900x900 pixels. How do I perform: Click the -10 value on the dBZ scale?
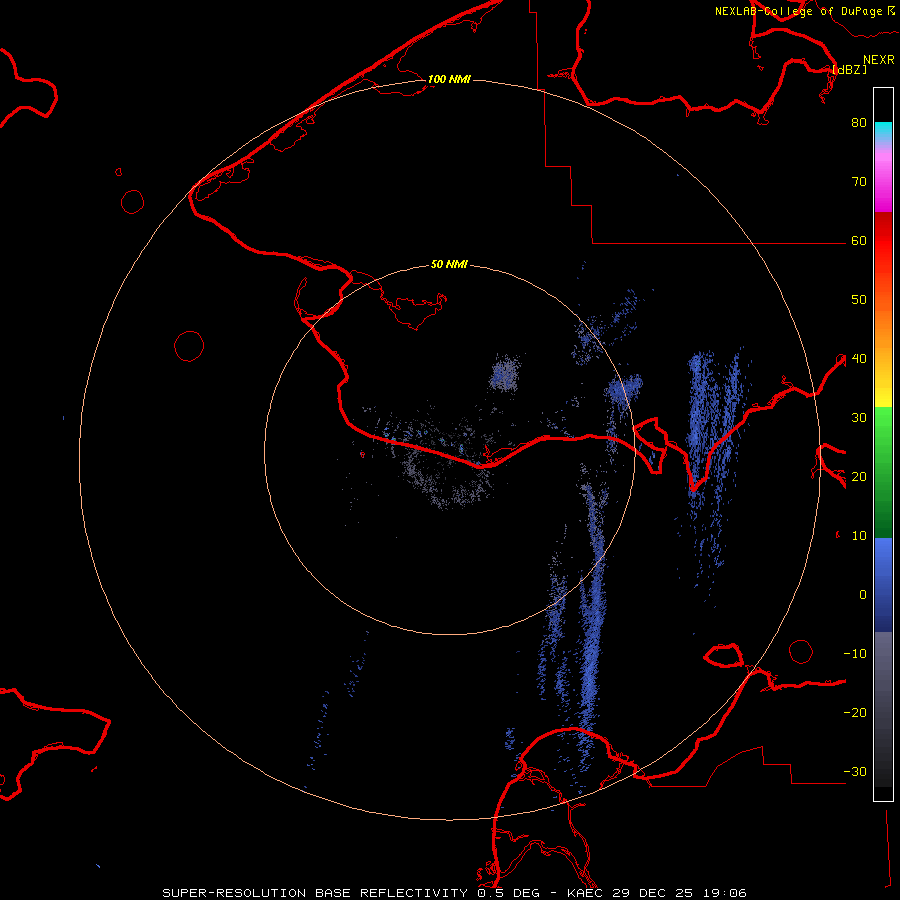coord(855,654)
